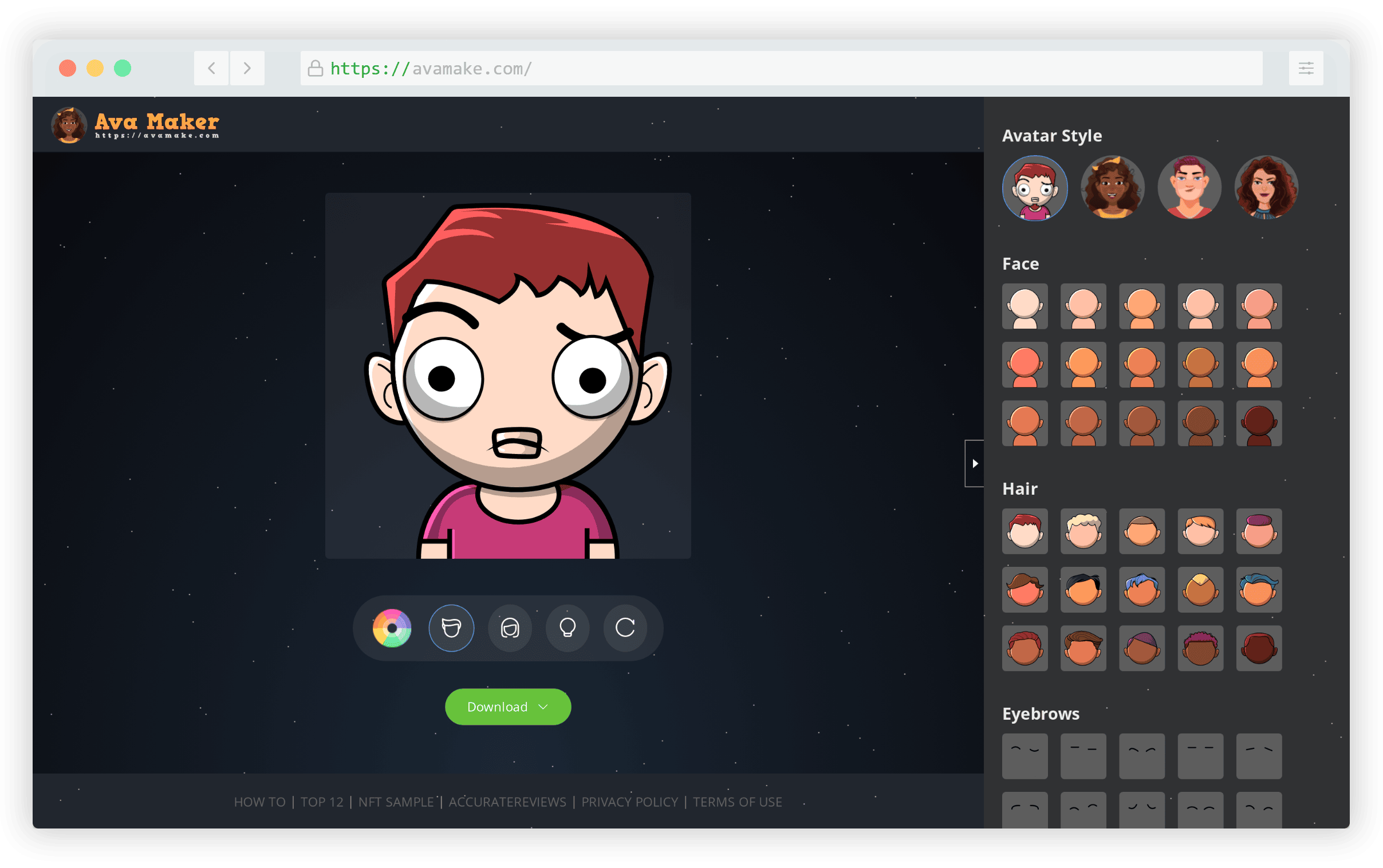
Task: Click the color wheel icon below avatar
Action: (392, 628)
